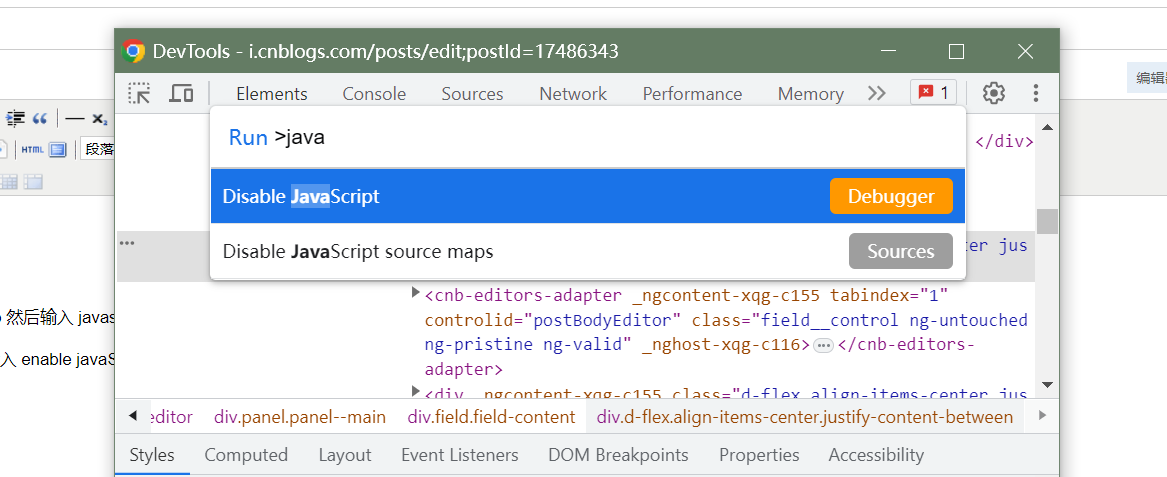The width and height of the screenshot is (1167, 477).
Task: Open the 段落 paragraph format dropdown
Action: pyautogui.click(x=97, y=150)
